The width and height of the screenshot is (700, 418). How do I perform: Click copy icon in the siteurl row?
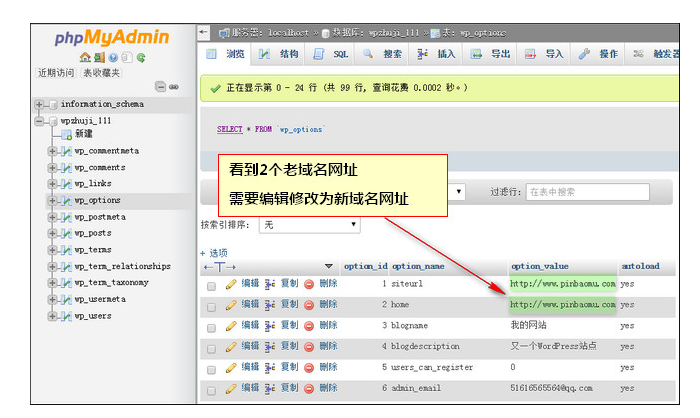click(270, 284)
